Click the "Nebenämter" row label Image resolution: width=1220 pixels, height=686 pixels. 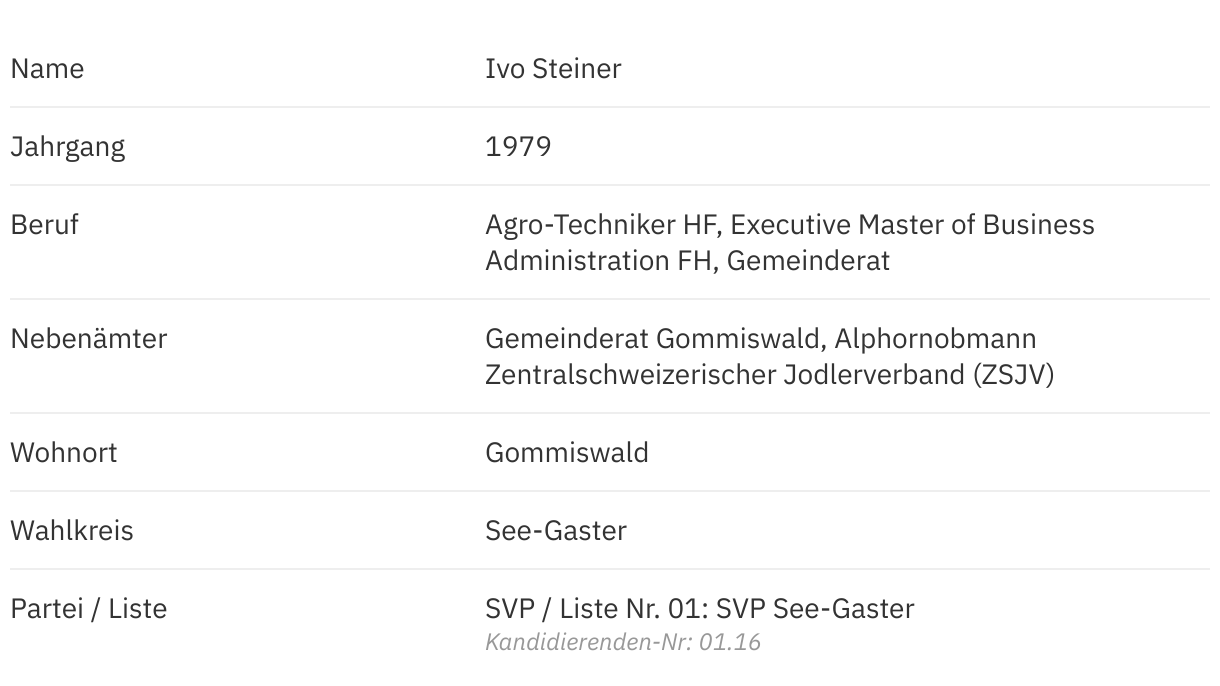coord(89,339)
